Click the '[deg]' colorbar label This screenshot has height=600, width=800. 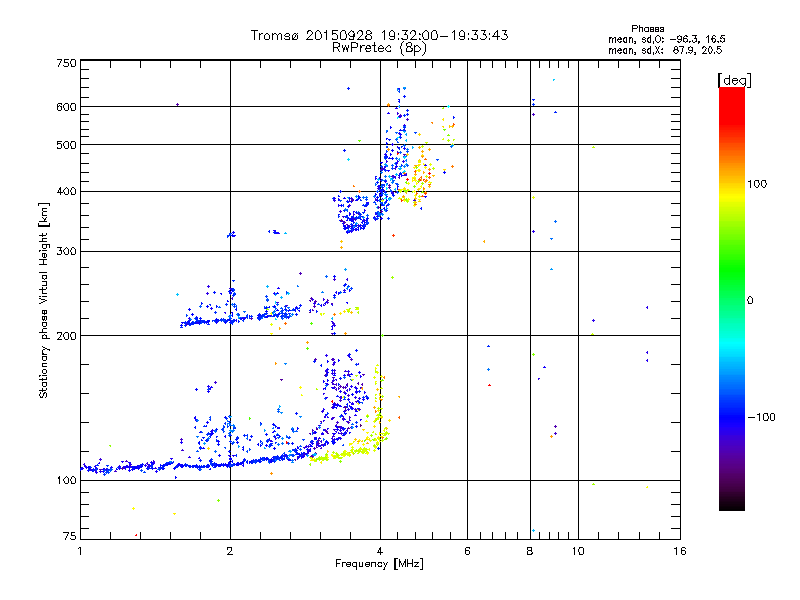coord(734,80)
